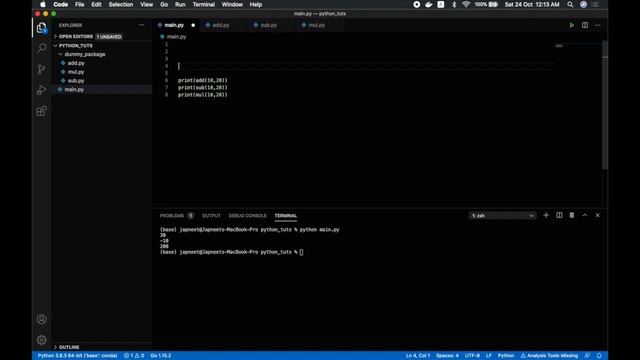Change file encoding UTF-8
This screenshot has height=360, width=640.
click(472, 356)
